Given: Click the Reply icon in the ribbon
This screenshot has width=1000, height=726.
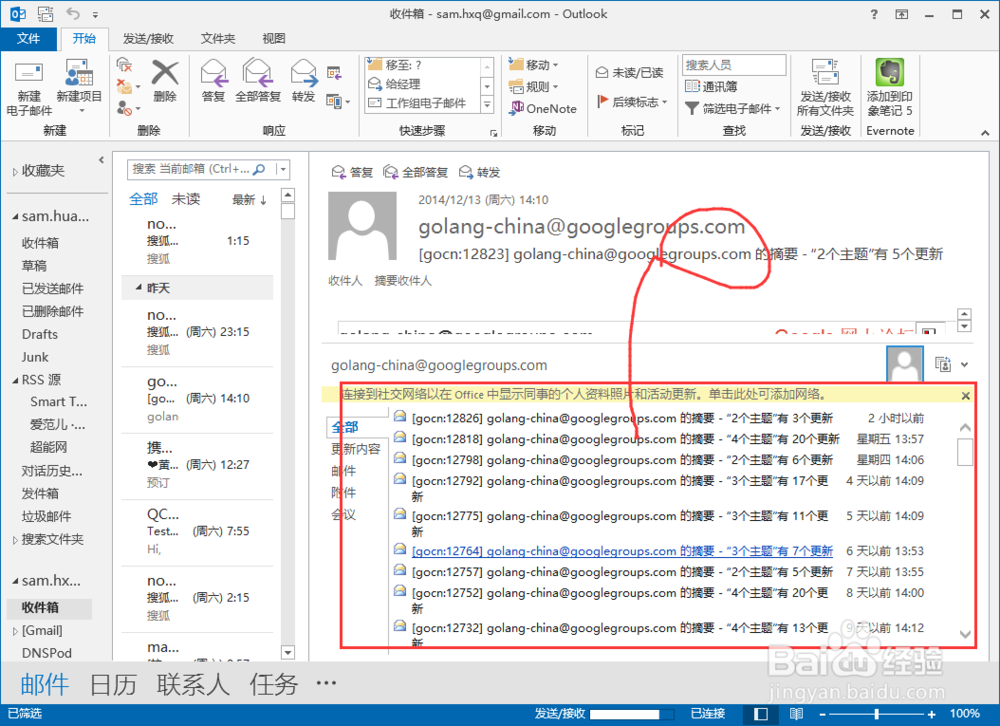Looking at the screenshot, I should (213, 81).
